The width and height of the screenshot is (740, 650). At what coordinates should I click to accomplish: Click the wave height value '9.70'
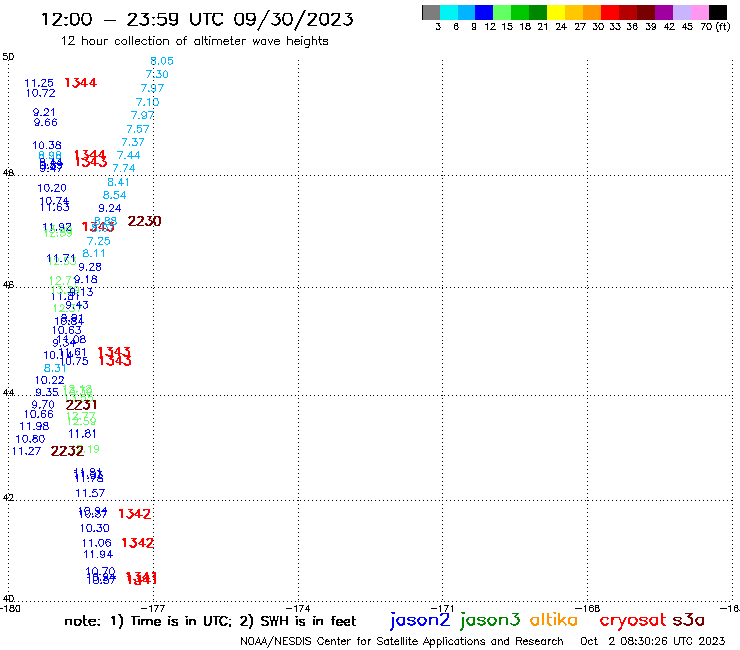pos(43,405)
